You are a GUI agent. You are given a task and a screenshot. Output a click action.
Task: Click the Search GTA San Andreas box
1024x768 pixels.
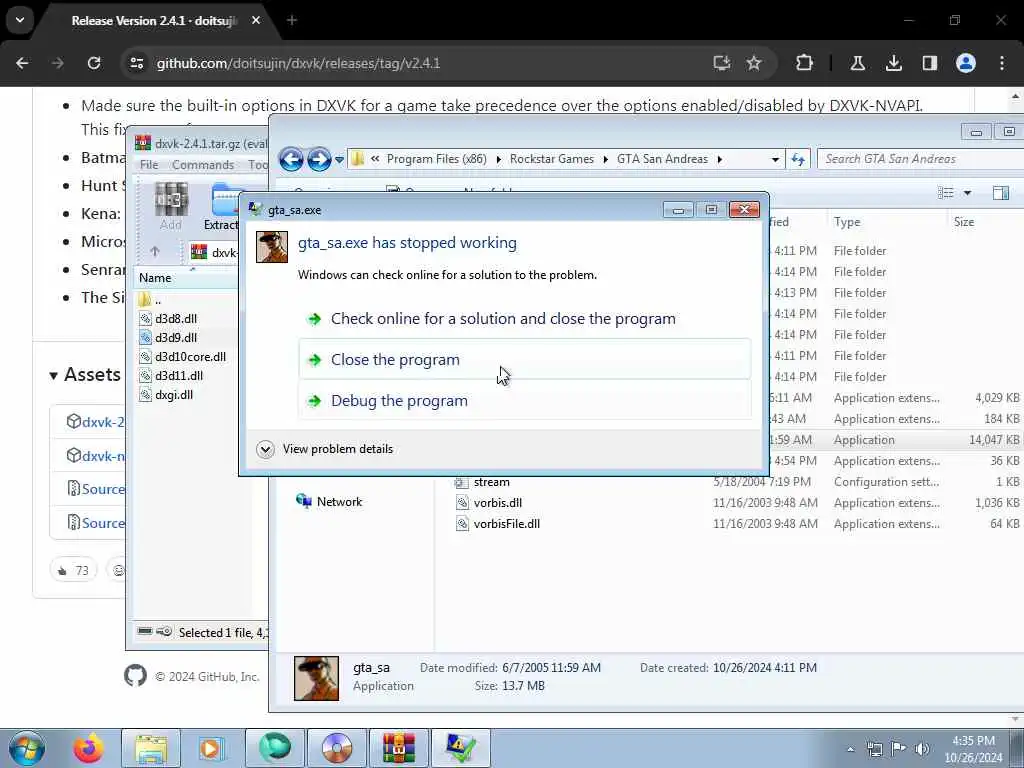click(x=920, y=159)
